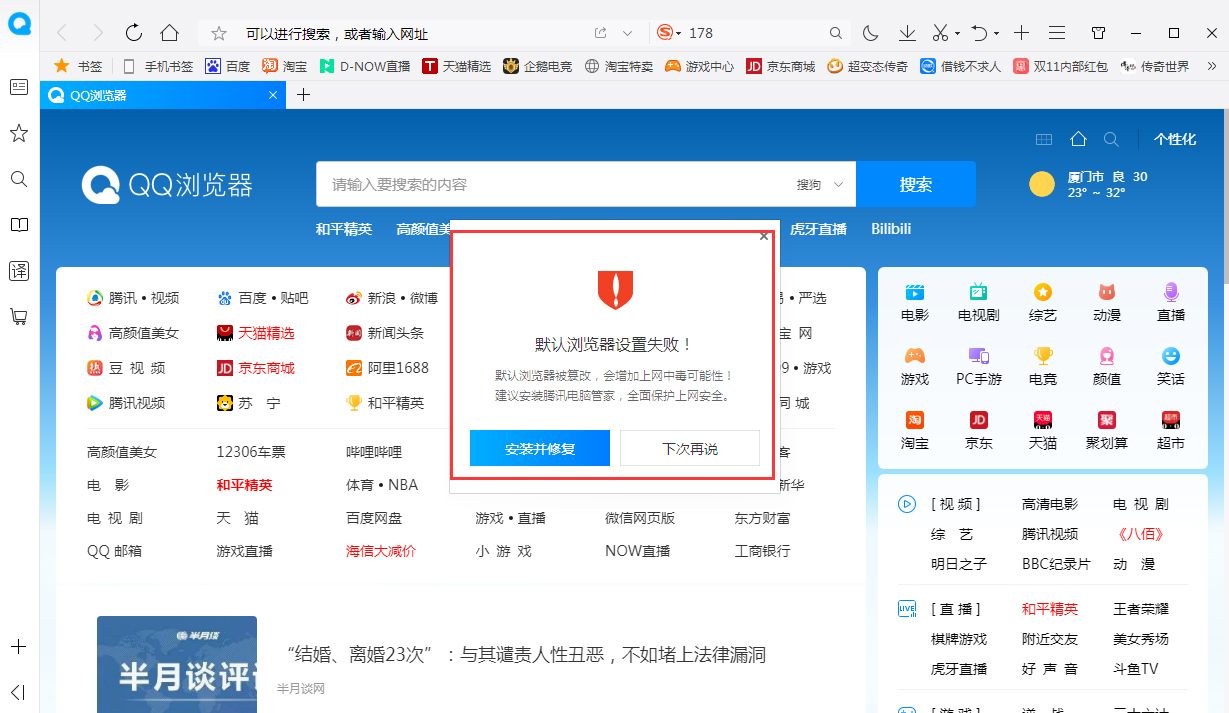Open the reading list book icon
This screenshot has height=713, width=1229.
[18, 225]
